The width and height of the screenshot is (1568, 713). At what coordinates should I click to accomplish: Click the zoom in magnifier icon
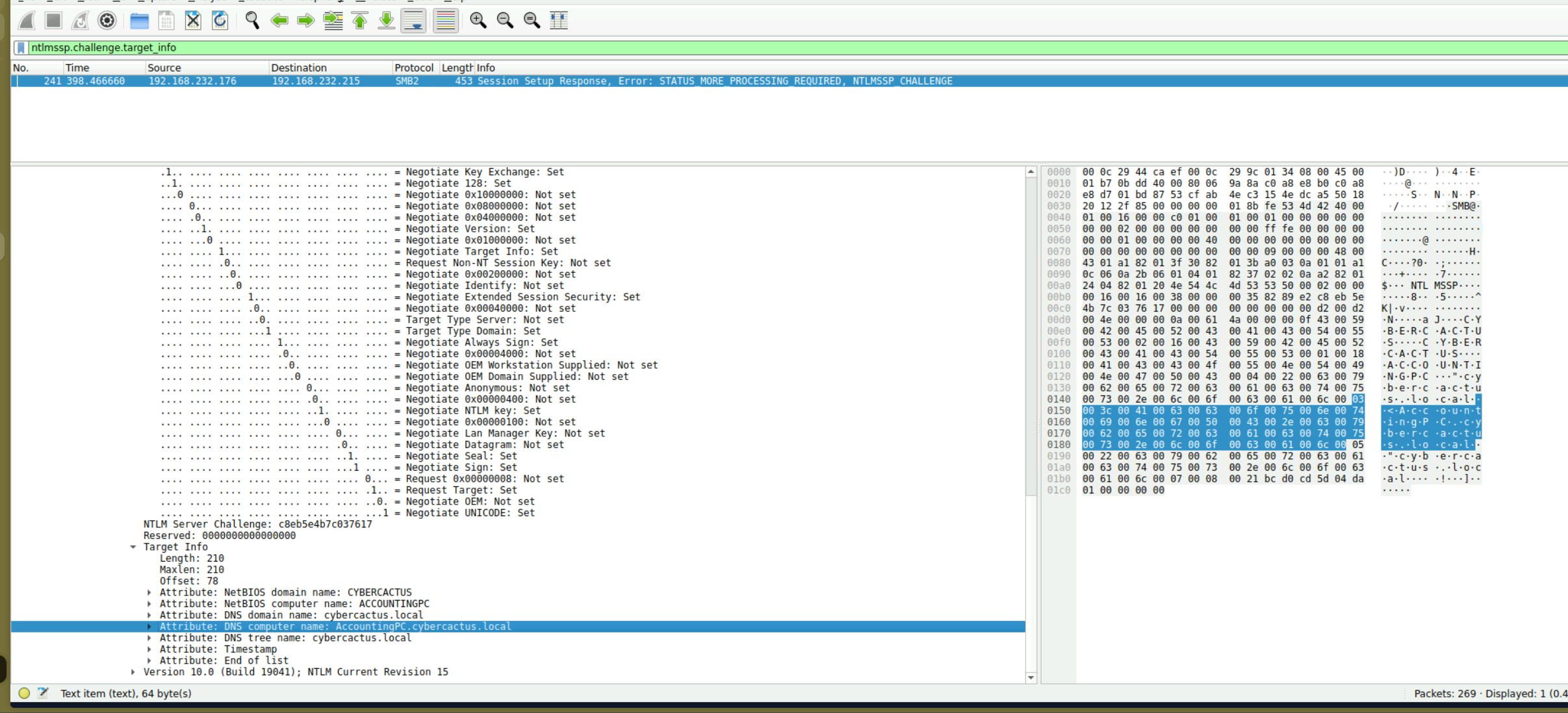[x=478, y=21]
